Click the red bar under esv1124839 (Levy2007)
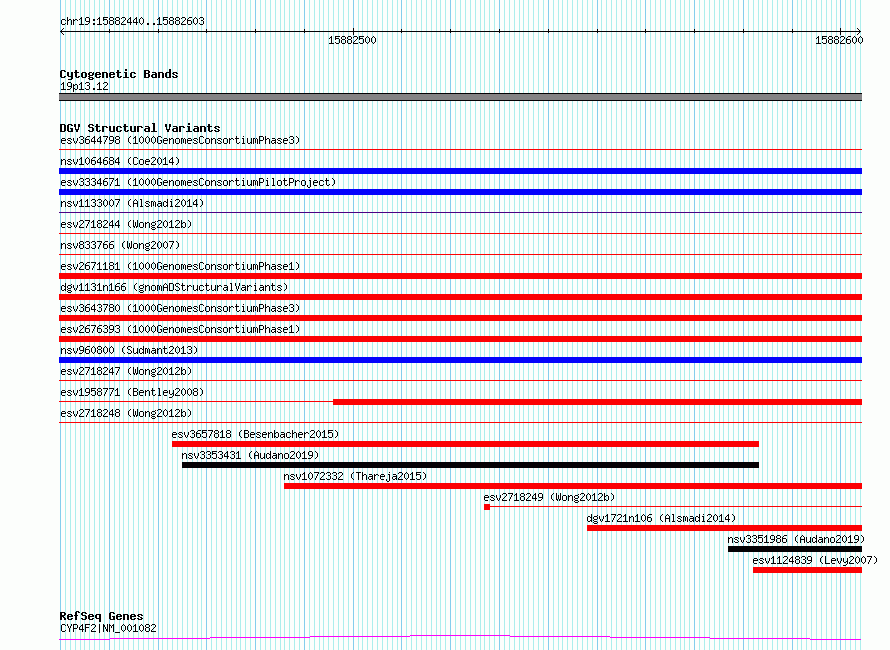The height and width of the screenshot is (650, 890). pos(807,570)
